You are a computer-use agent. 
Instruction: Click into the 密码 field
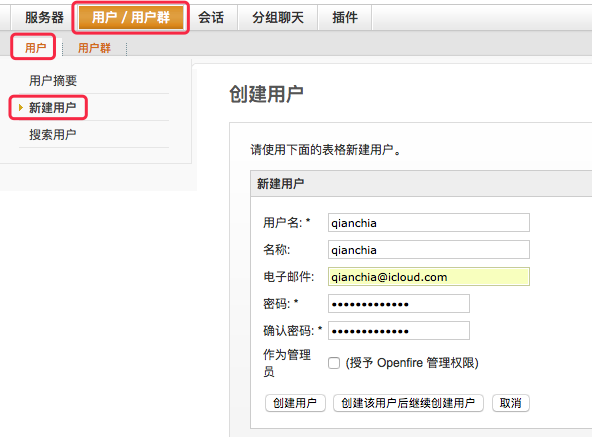pyautogui.click(x=399, y=304)
